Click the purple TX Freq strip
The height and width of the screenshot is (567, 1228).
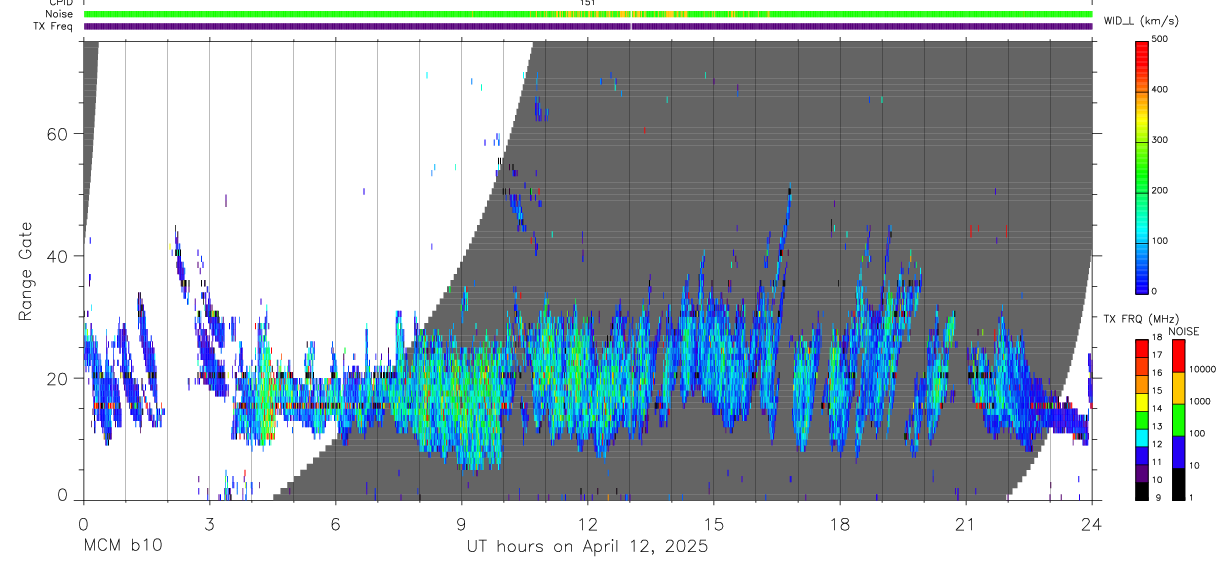pos(587,26)
